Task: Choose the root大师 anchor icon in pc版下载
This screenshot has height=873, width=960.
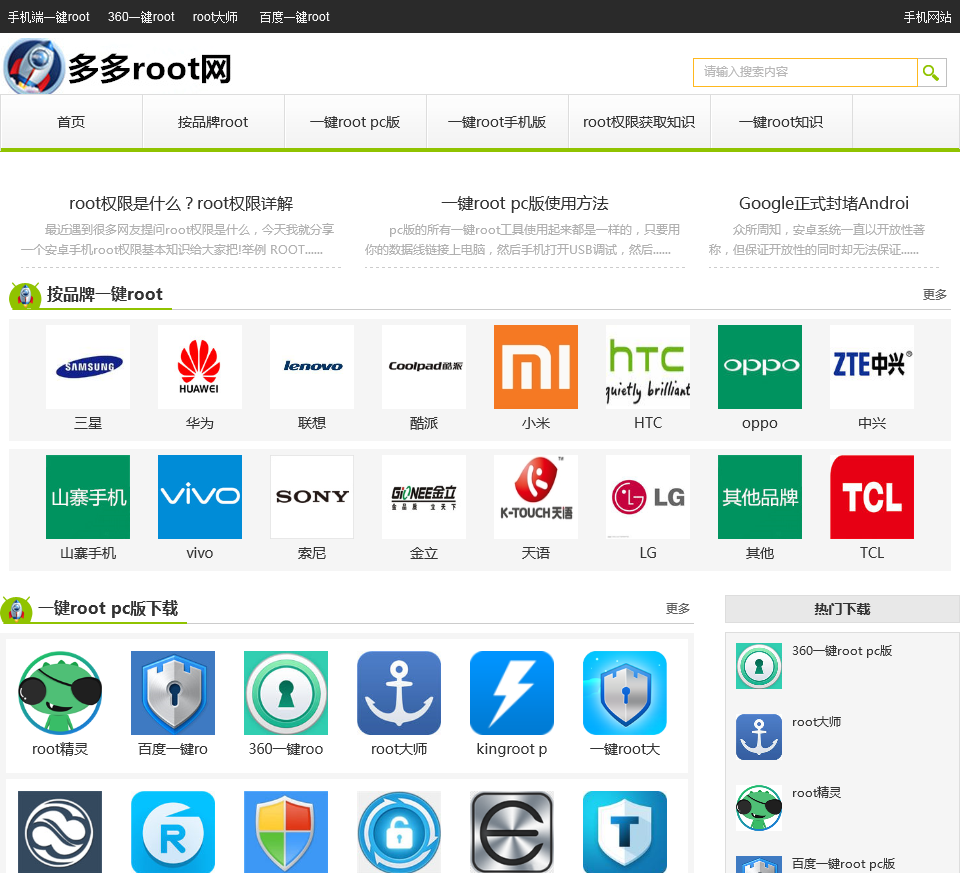Action: pos(399,693)
